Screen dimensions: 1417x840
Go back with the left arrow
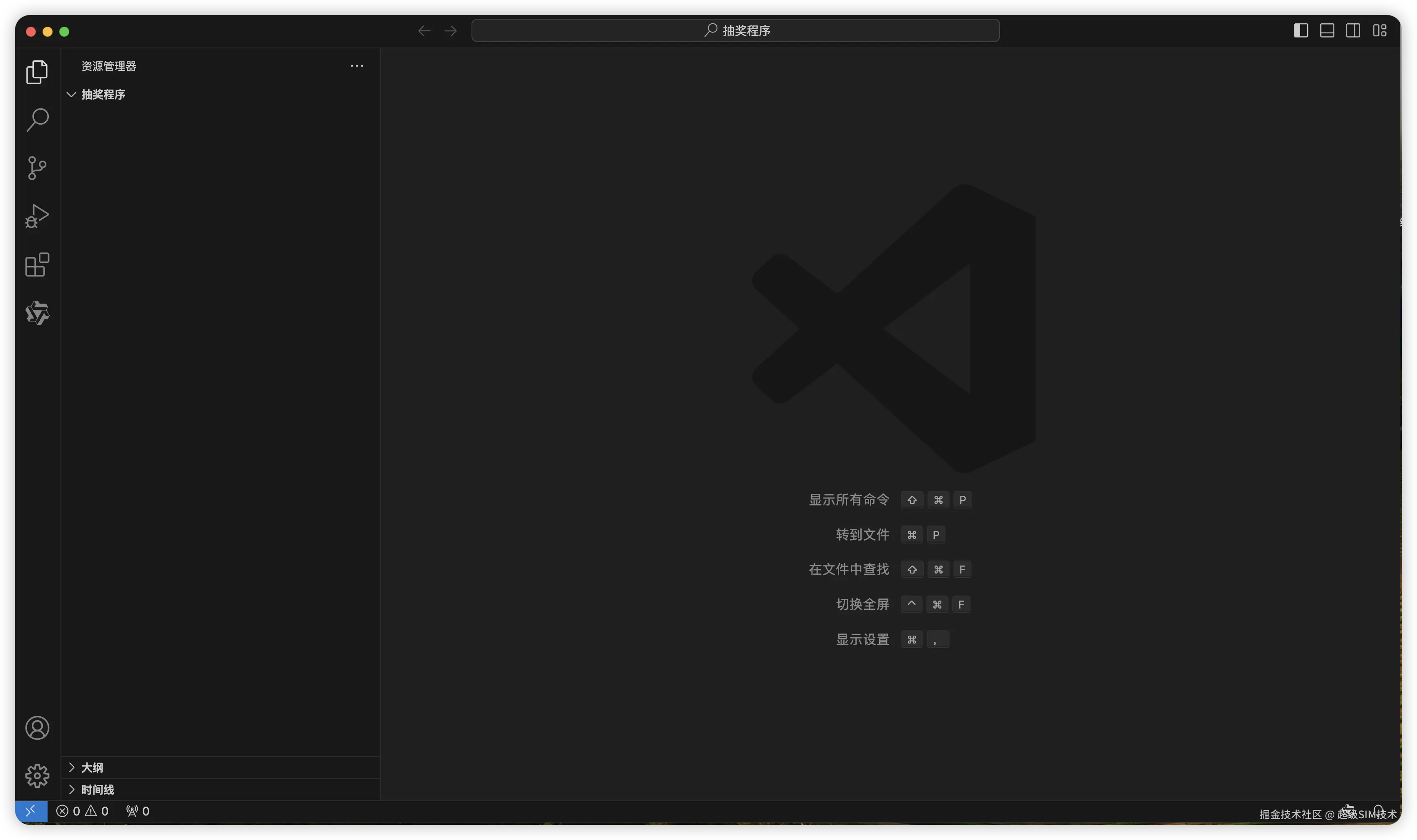point(424,30)
